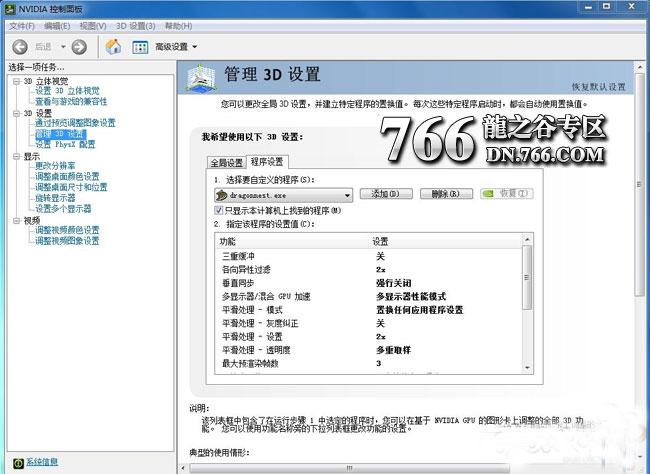Click the 添加 button

click(x=386, y=194)
